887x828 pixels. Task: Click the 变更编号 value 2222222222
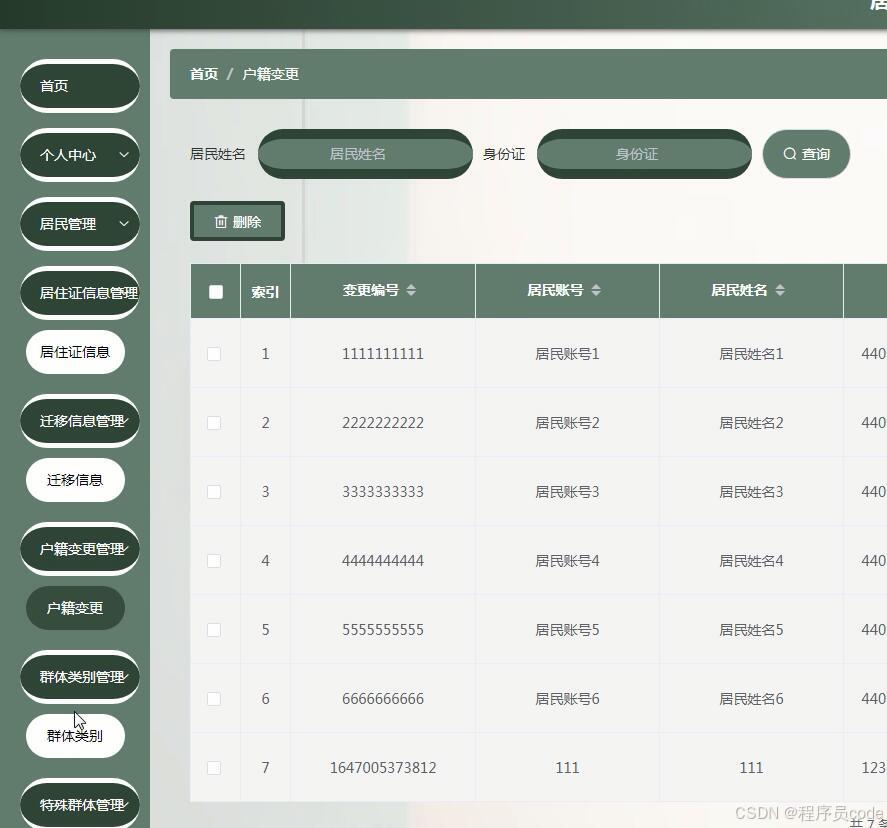pyautogui.click(x=383, y=423)
